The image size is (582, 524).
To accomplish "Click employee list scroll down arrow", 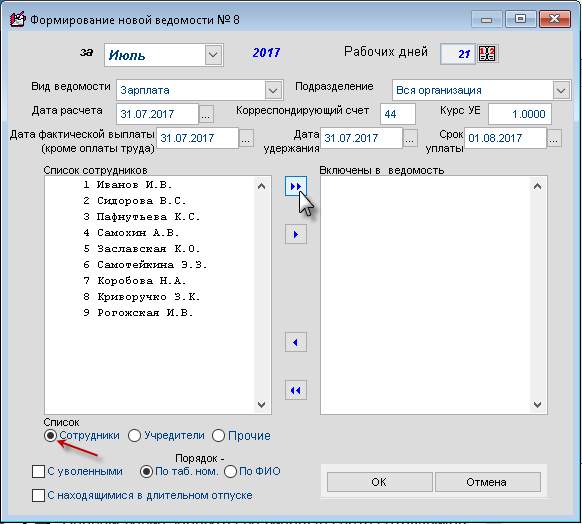I will 261,405.
